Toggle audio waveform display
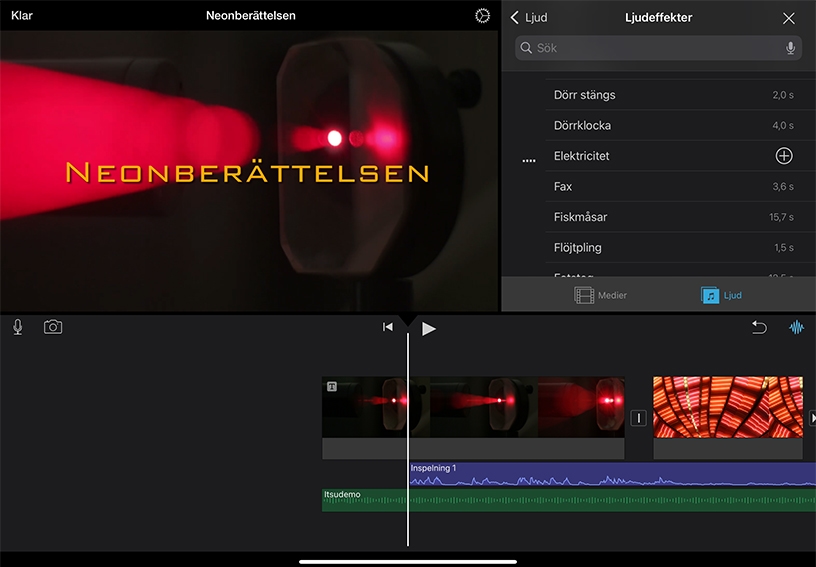Viewport: 816px width, 567px height. pyautogui.click(x=796, y=327)
